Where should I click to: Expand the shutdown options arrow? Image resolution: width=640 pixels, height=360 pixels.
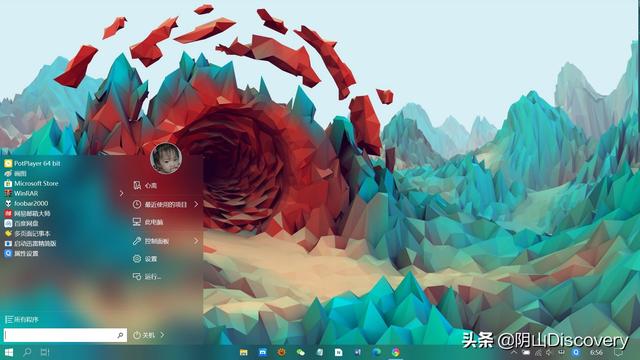coord(162,335)
